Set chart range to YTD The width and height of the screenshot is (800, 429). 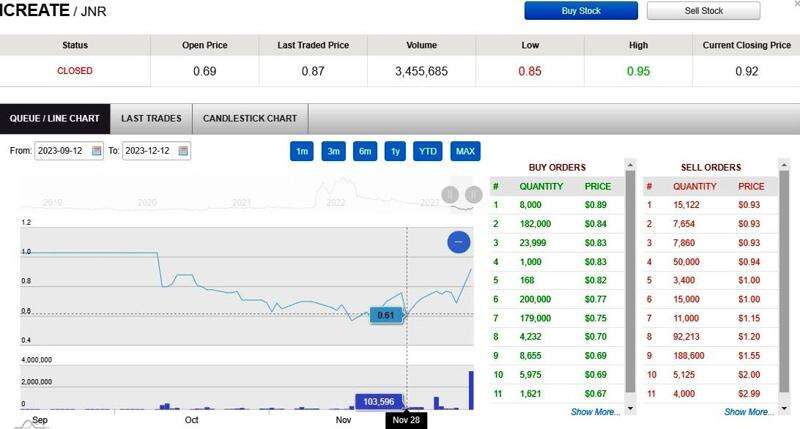tap(428, 151)
